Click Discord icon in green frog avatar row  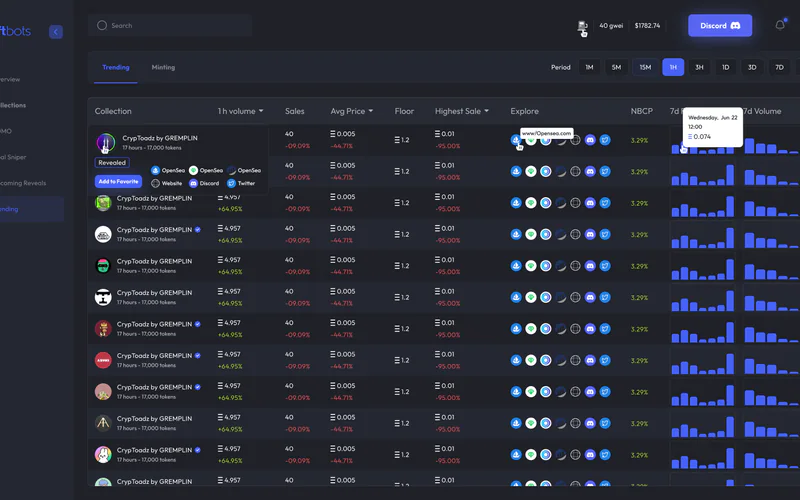pyautogui.click(x=590, y=203)
